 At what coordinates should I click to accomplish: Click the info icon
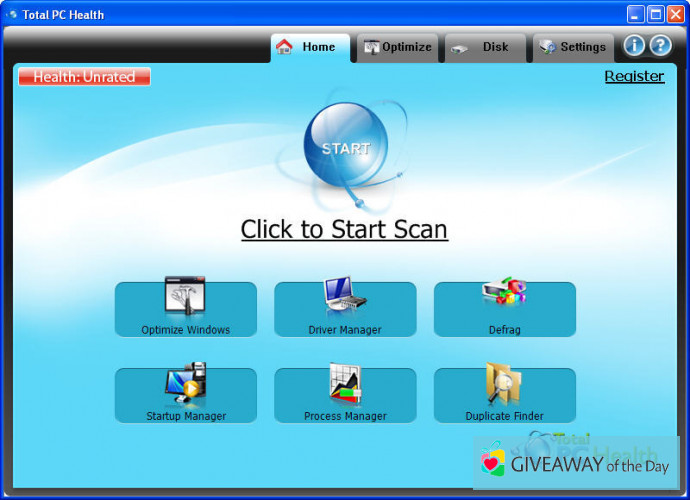634,46
